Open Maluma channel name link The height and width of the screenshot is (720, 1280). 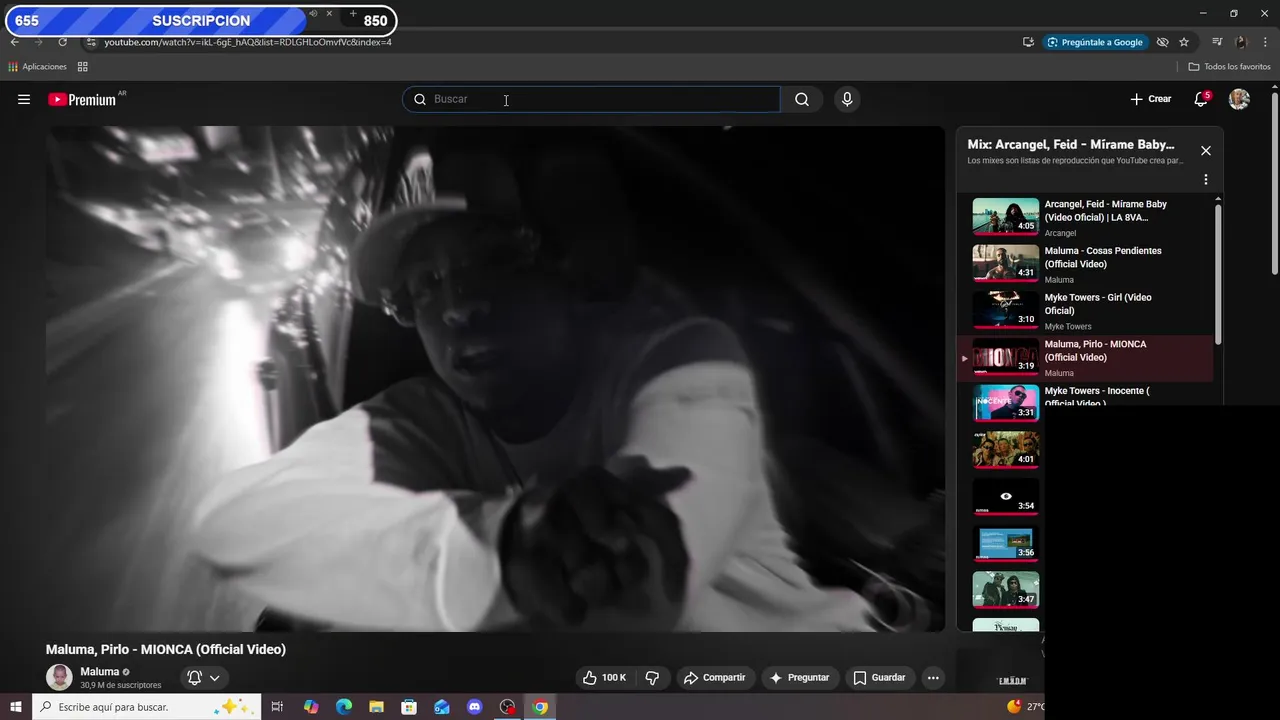pyautogui.click(x=100, y=672)
